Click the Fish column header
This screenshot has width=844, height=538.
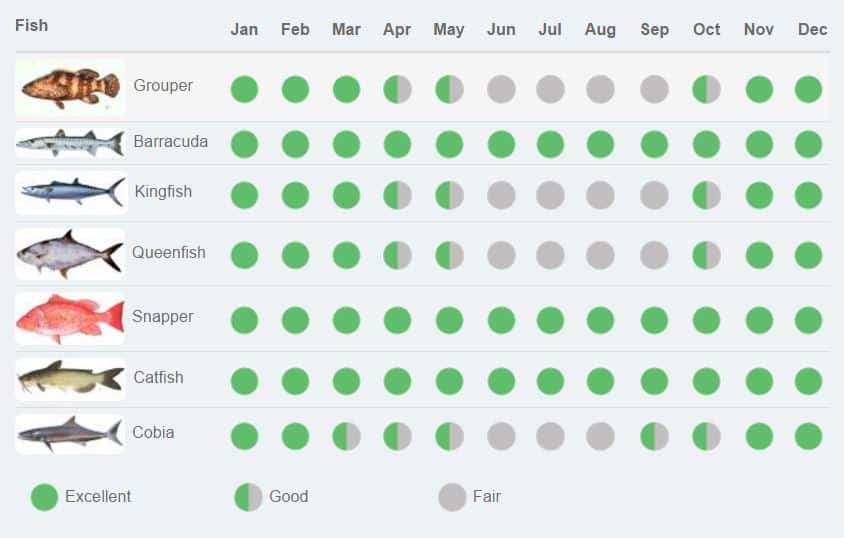[x=32, y=25]
